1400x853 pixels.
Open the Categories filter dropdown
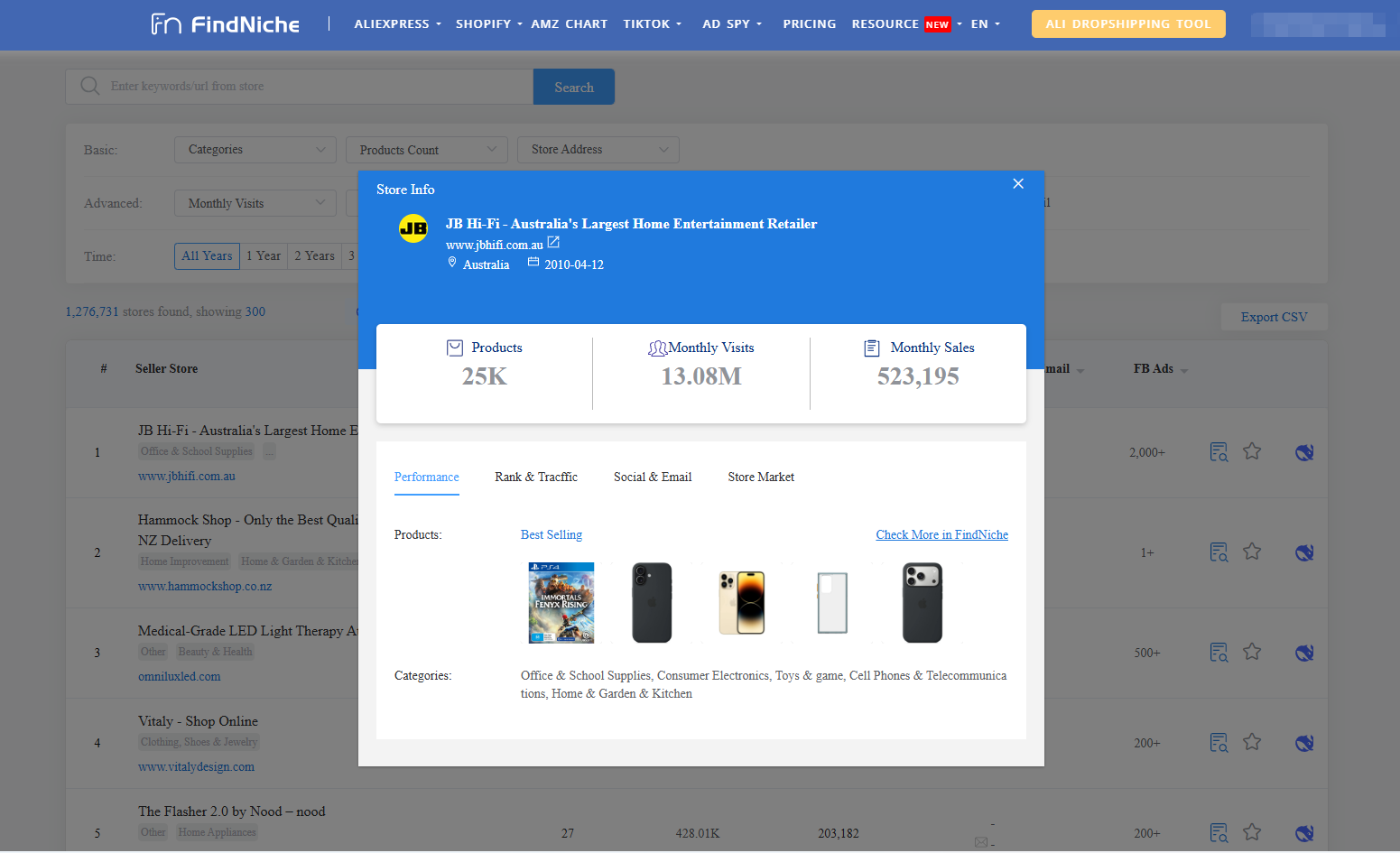point(255,149)
